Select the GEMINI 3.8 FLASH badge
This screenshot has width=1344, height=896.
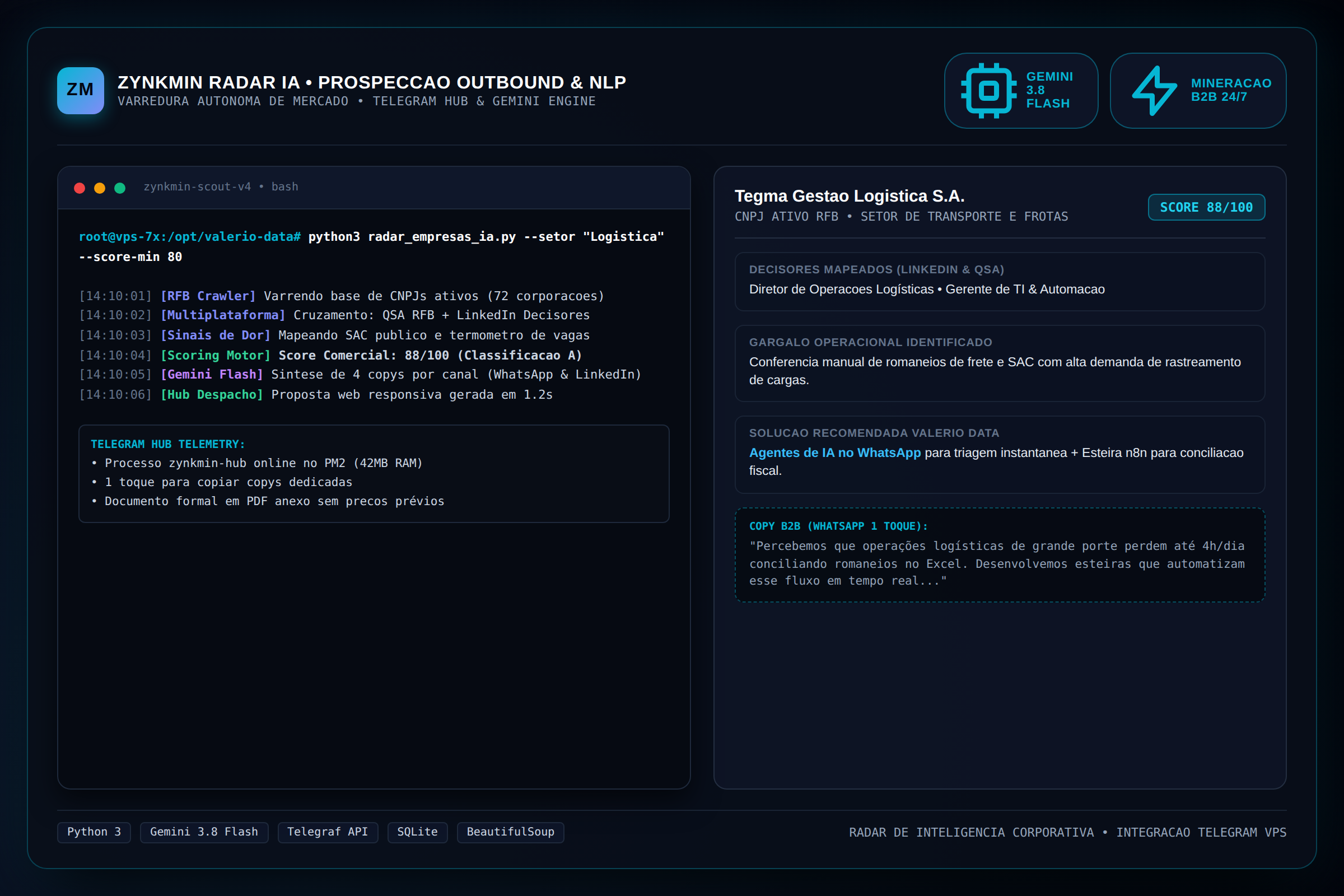tap(1021, 90)
